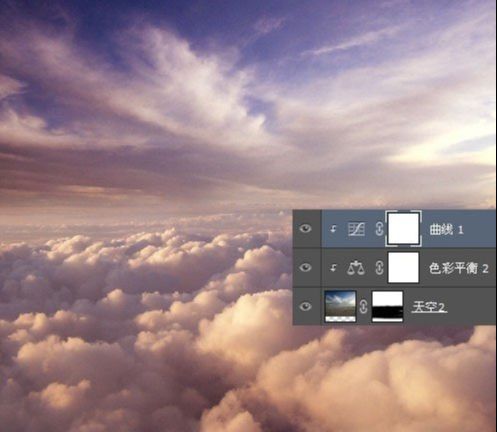Image resolution: width=497 pixels, height=432 pixels.
Task: Hide the 曲线 1 adjustment layer
Action: 305,229
